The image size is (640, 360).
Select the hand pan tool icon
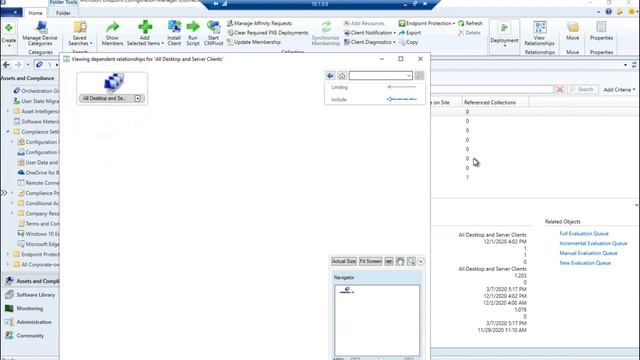(x=400, y=261)
